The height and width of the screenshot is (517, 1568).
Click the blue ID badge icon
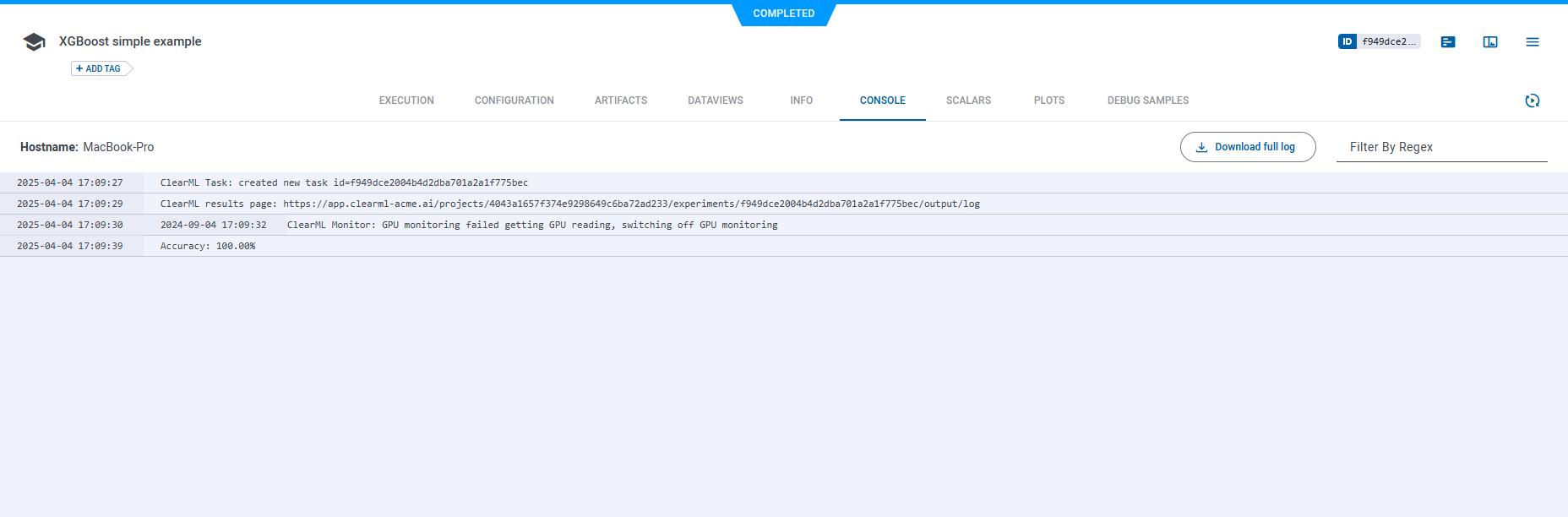coord(1347,41)
